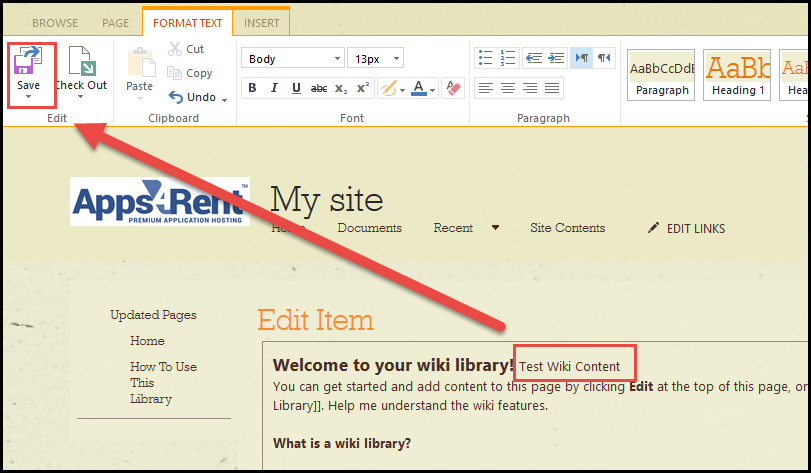Toggle underline formatting
Viewport: 811px width, 473px height.
296,88
